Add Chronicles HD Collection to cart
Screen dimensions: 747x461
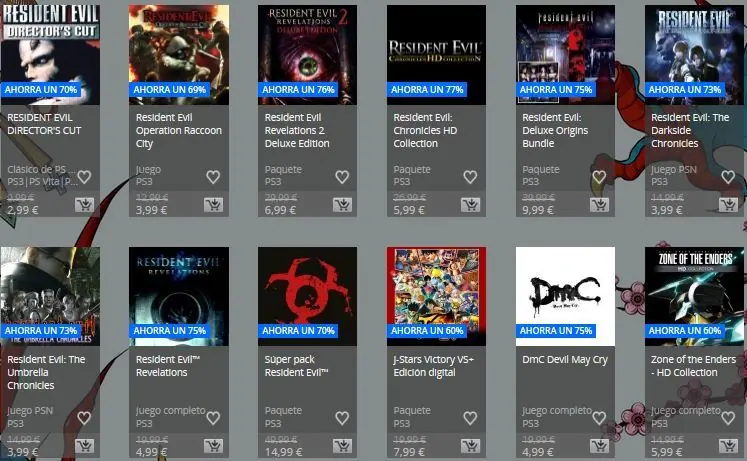coord(471,205)
